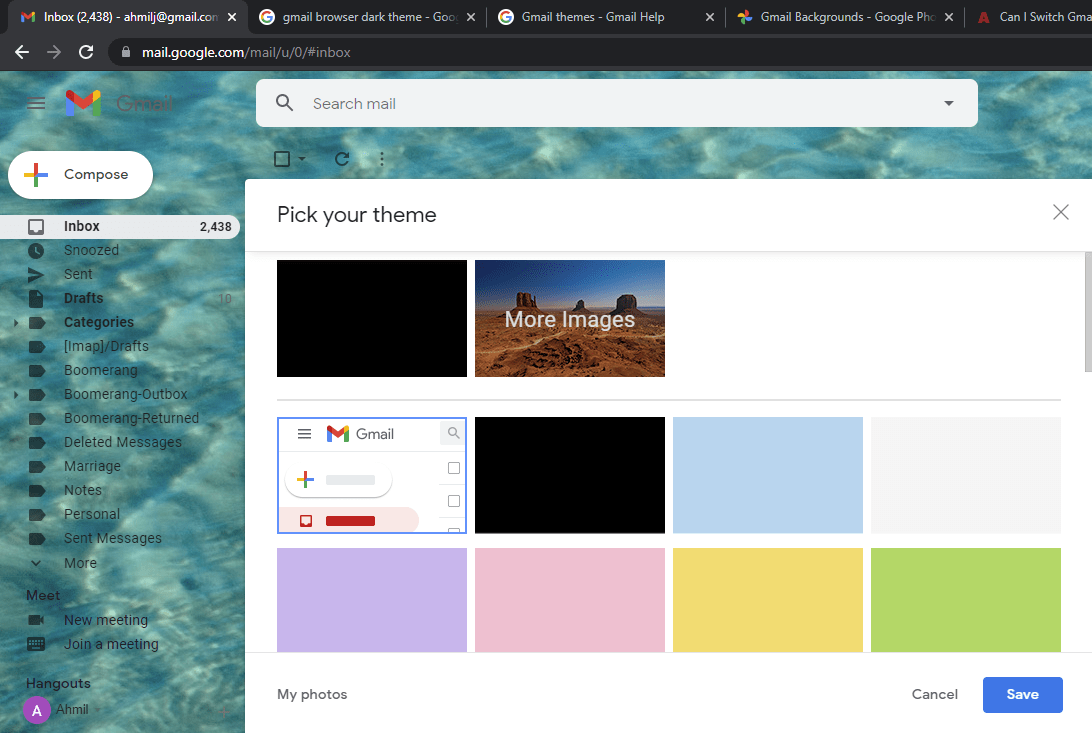Open Sent Messages label
This screenshot has width=1092, height=733.
[113, 539]
